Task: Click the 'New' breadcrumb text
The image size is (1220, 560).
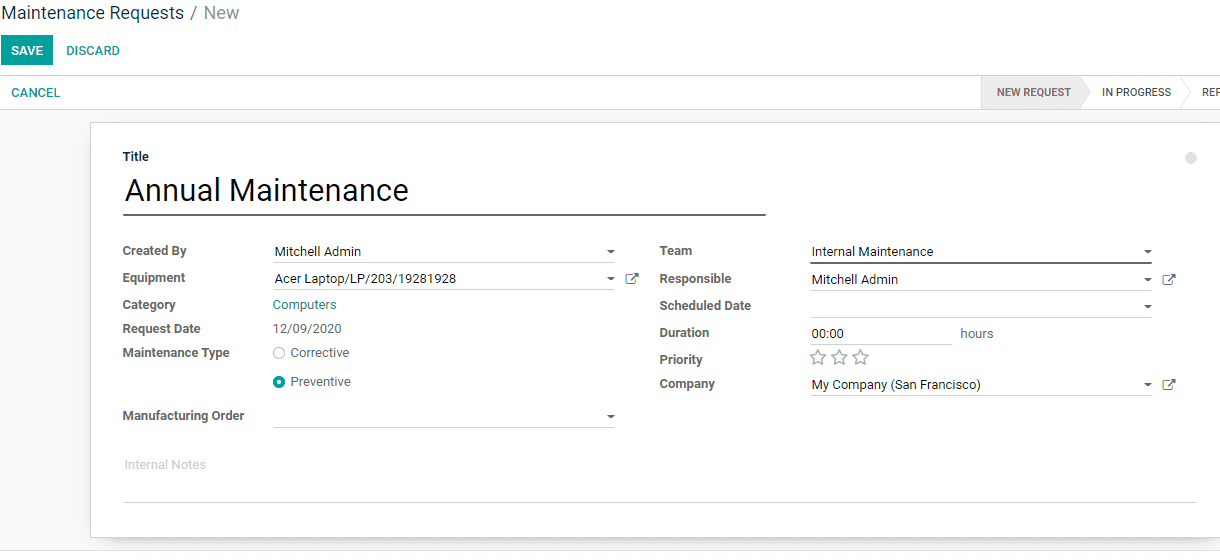Action: click(x=221, y=13)
